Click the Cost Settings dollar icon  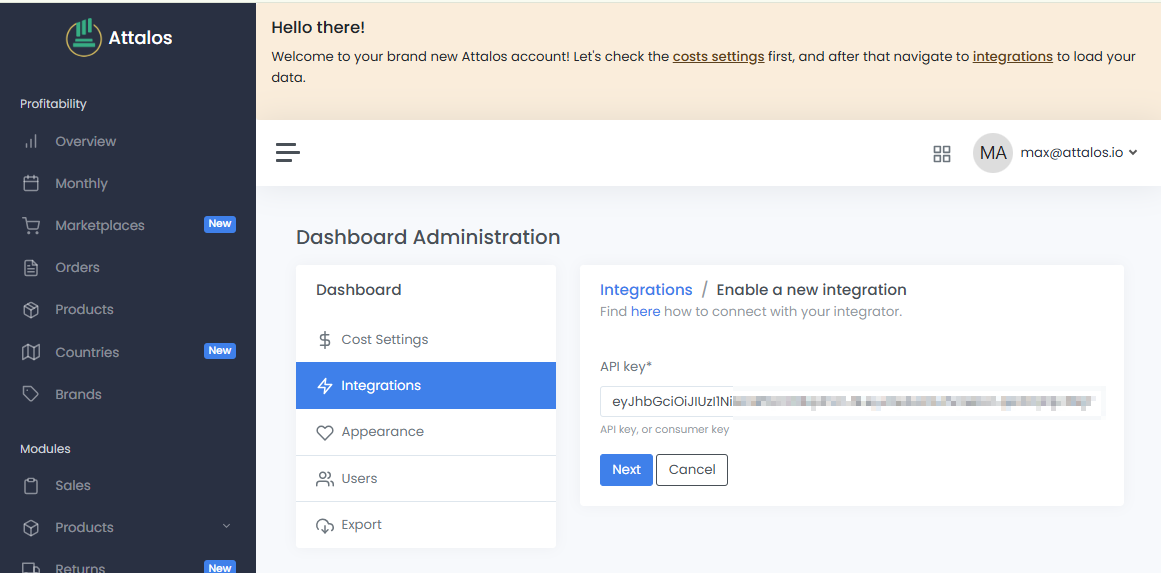point(324,340)
